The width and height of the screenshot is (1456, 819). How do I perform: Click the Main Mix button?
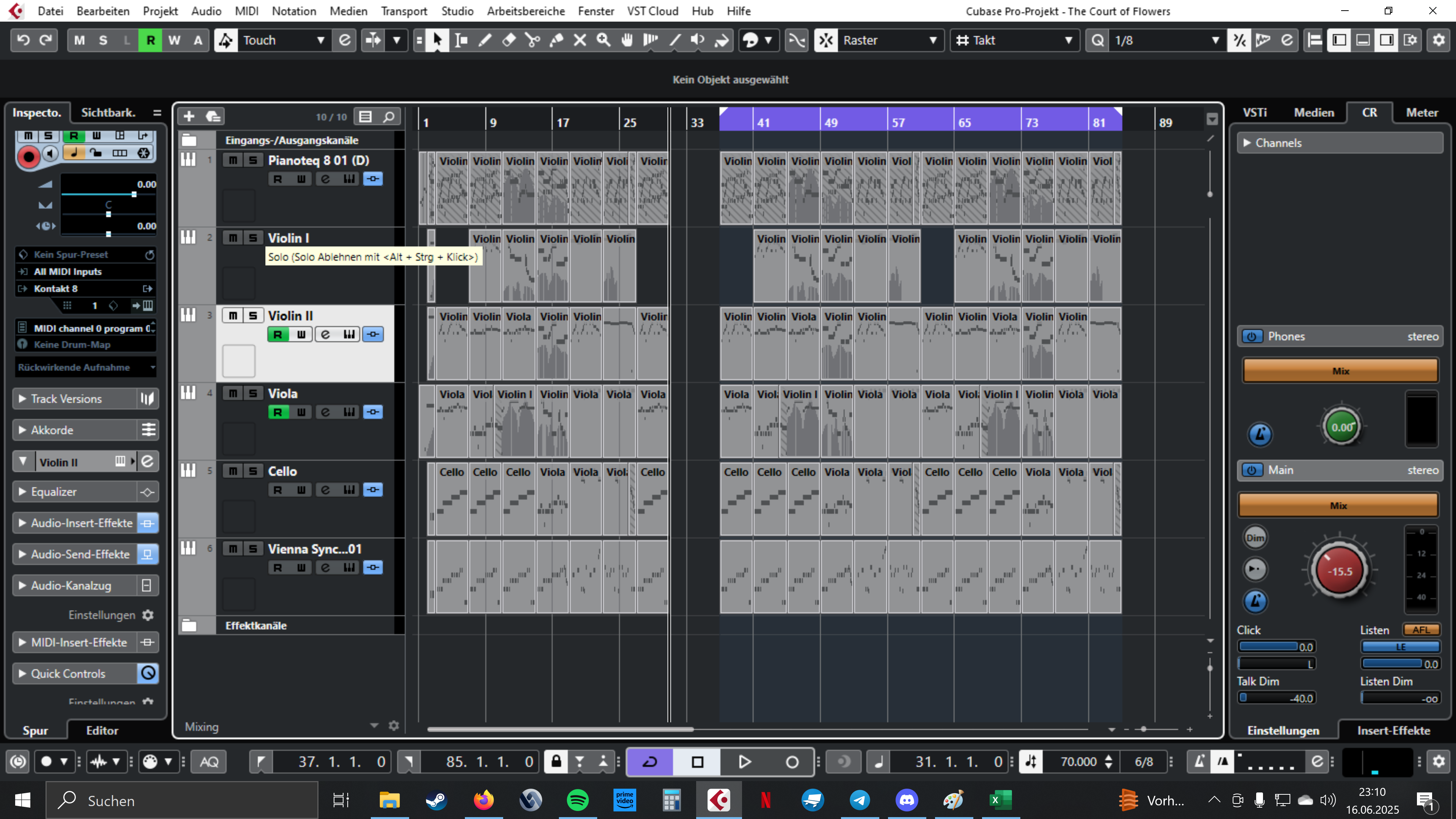[1338, 505]
